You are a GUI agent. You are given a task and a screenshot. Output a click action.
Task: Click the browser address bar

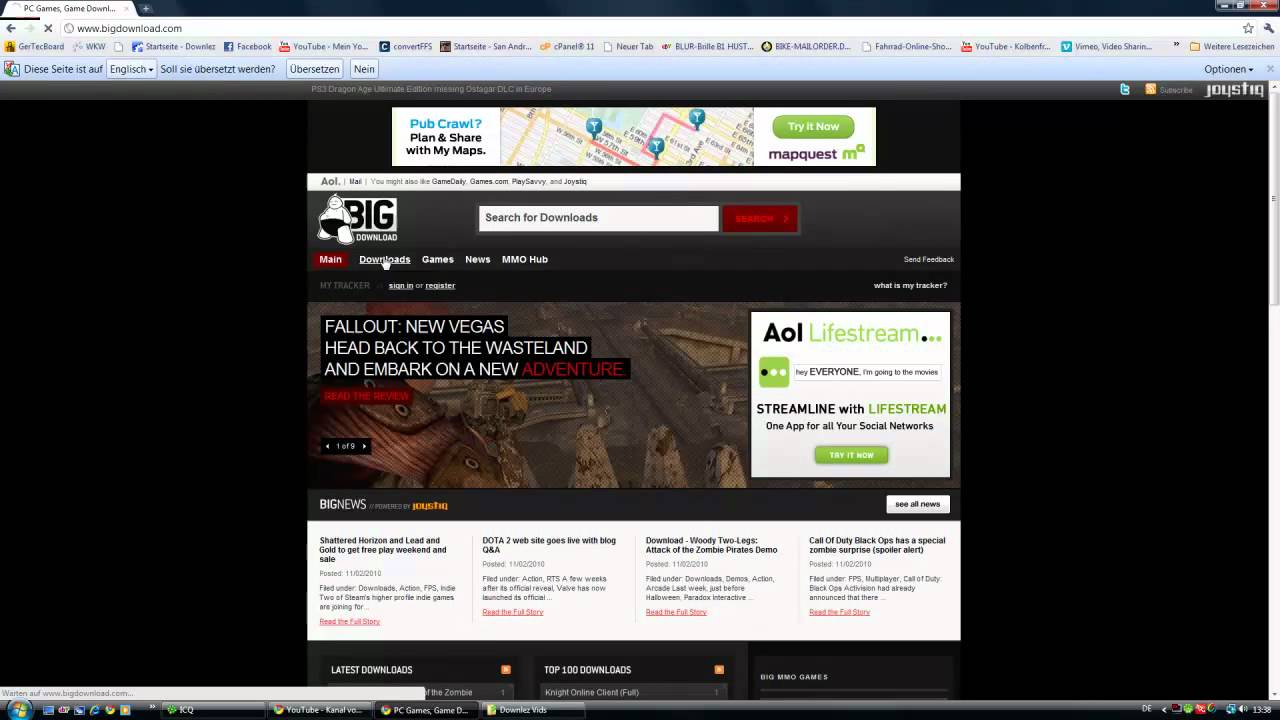click(x=650, y=28)
